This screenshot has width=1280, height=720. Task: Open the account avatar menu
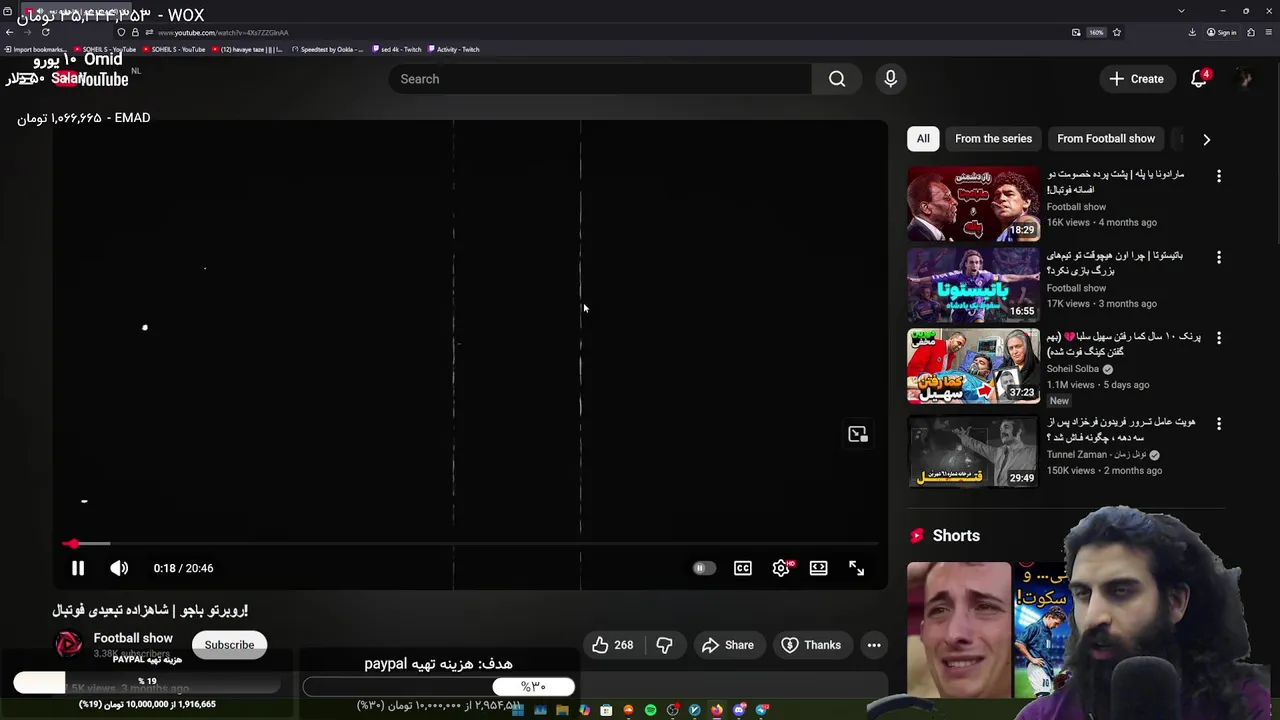(x=1245, y=79)
